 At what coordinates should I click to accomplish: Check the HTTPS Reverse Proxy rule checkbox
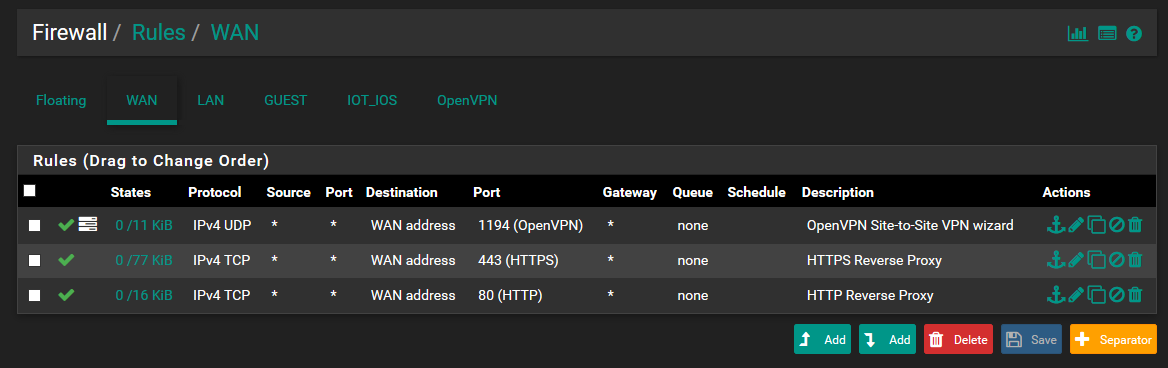pos(34,261)
